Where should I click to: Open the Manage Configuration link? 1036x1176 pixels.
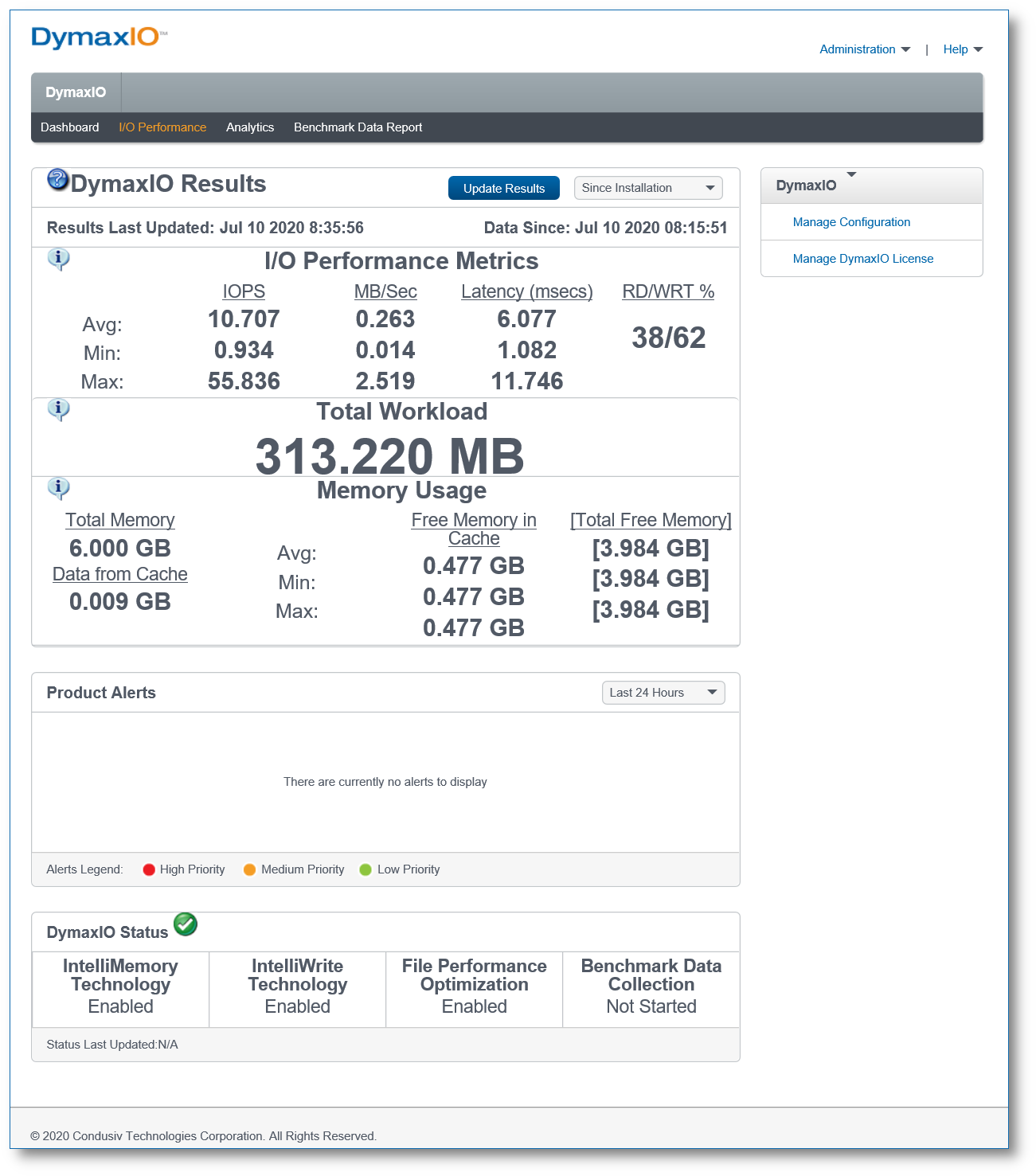(851, 222)
